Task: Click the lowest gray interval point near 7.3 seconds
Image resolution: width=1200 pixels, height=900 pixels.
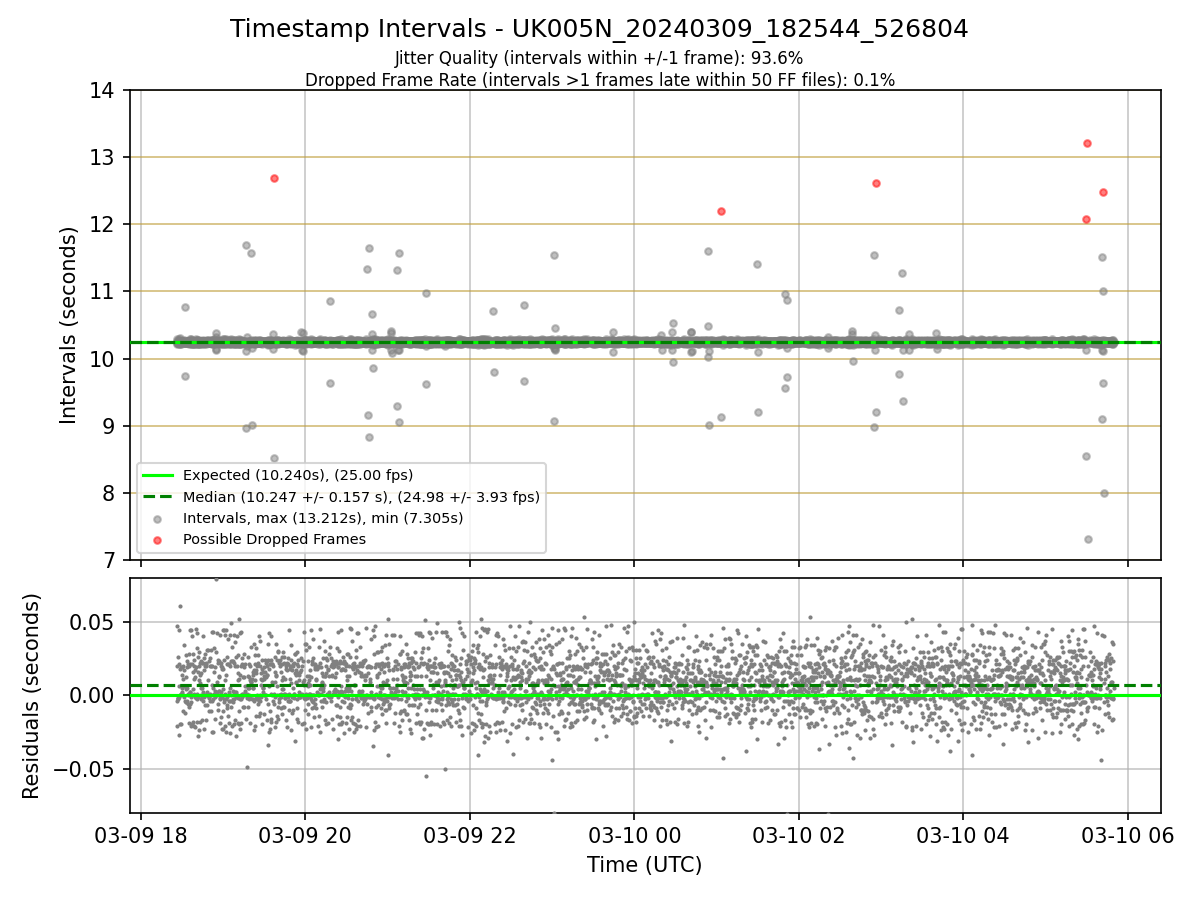Action: tap(1088, 539)
